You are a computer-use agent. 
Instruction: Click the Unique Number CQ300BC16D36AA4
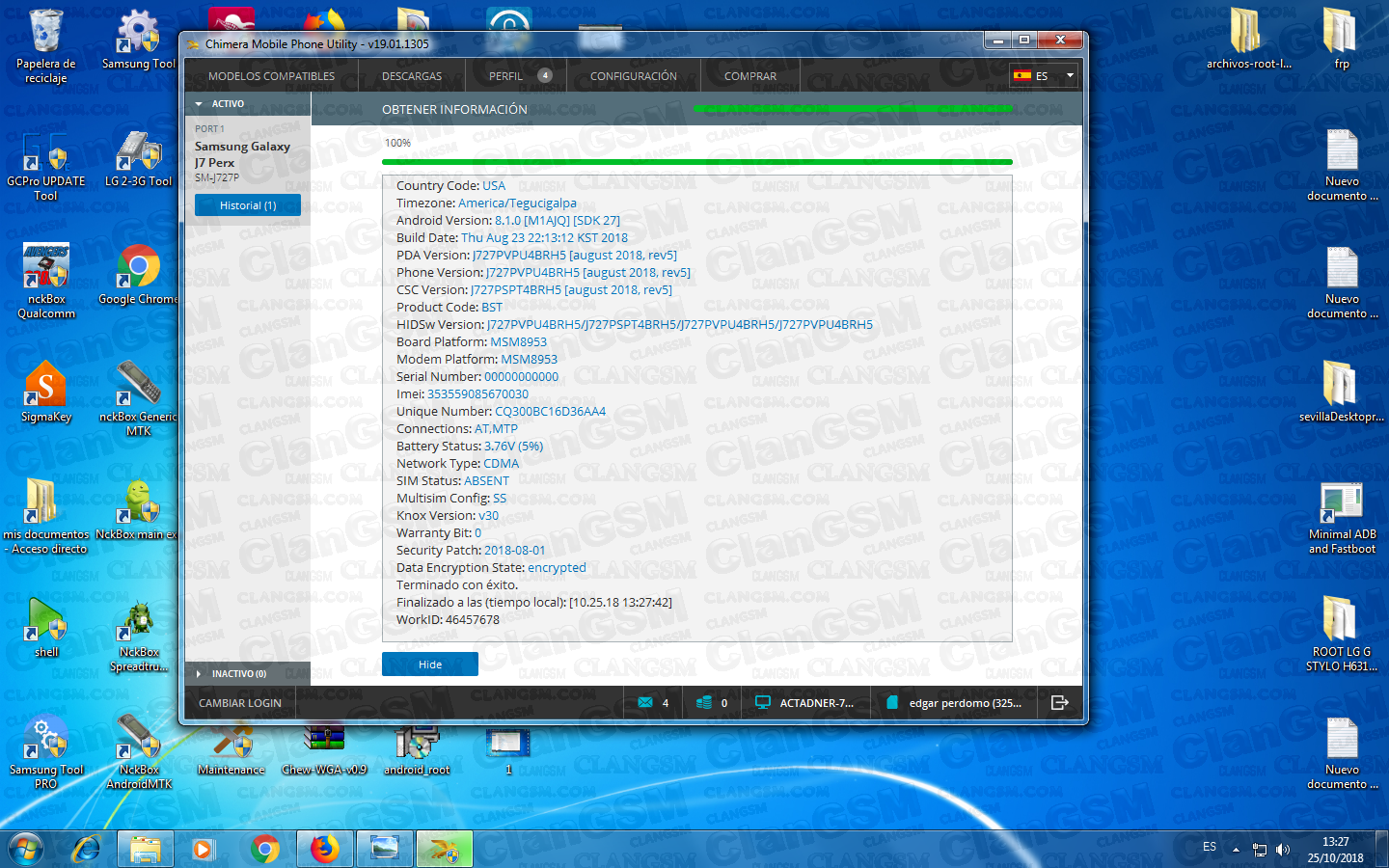pos(551,411)
